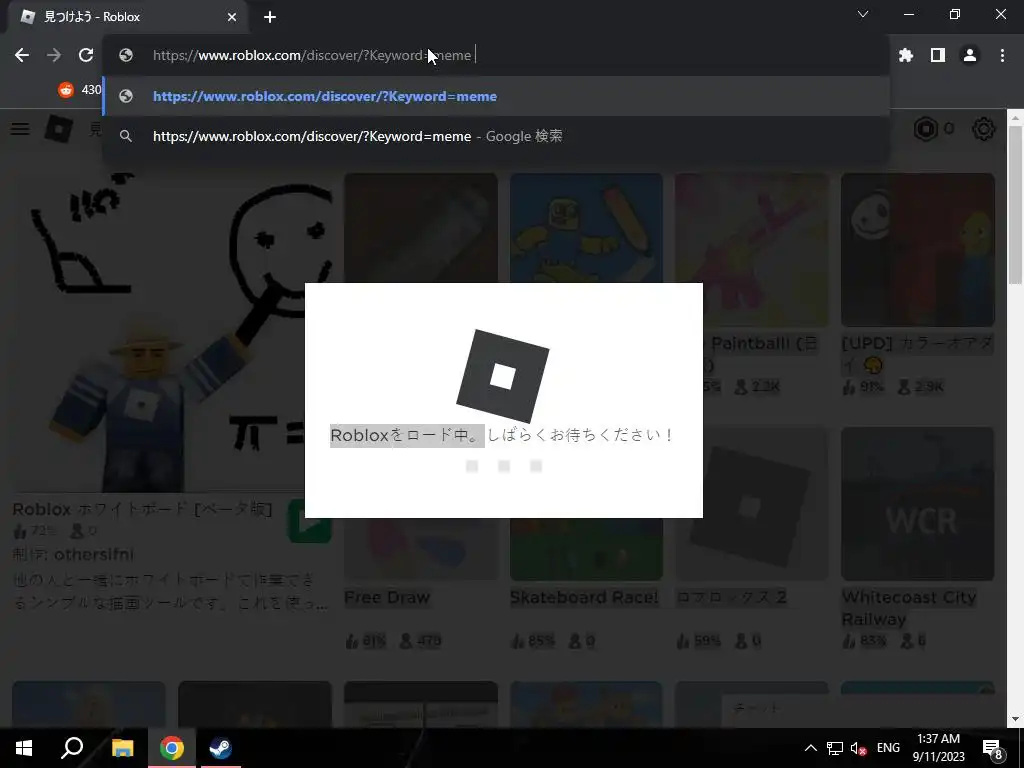Viewport: 1024px width, 768px height.
Task: Click the Roblox ホワイトボード title
Action: pyautogui.click(x=142, y=509)
